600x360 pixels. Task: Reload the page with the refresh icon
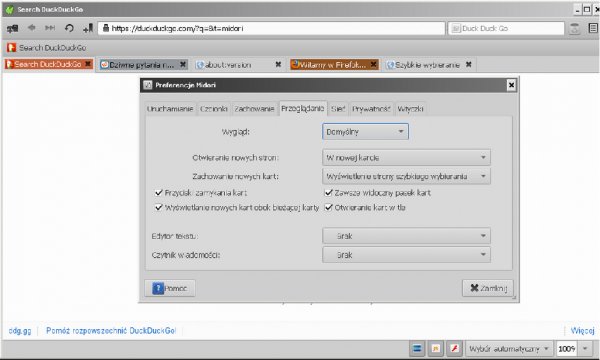point(69,28)
